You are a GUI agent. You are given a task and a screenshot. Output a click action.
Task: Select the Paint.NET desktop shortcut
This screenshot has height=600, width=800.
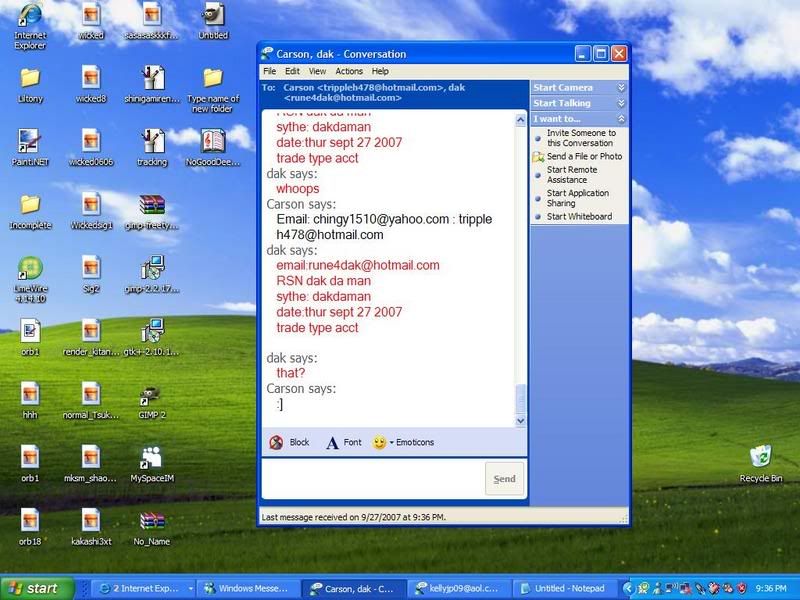30,148
